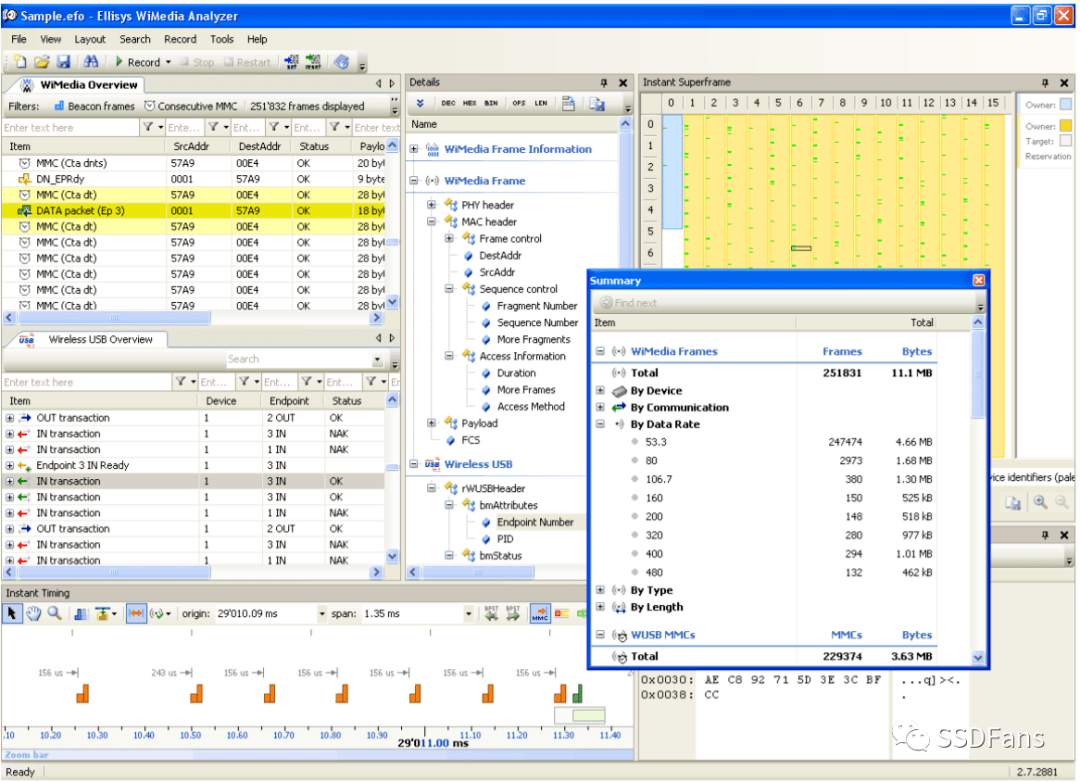The width and height of the screenshot is (1080, 782).
Task: Click the Save toolbar icon
Action: tap(63, 62)
